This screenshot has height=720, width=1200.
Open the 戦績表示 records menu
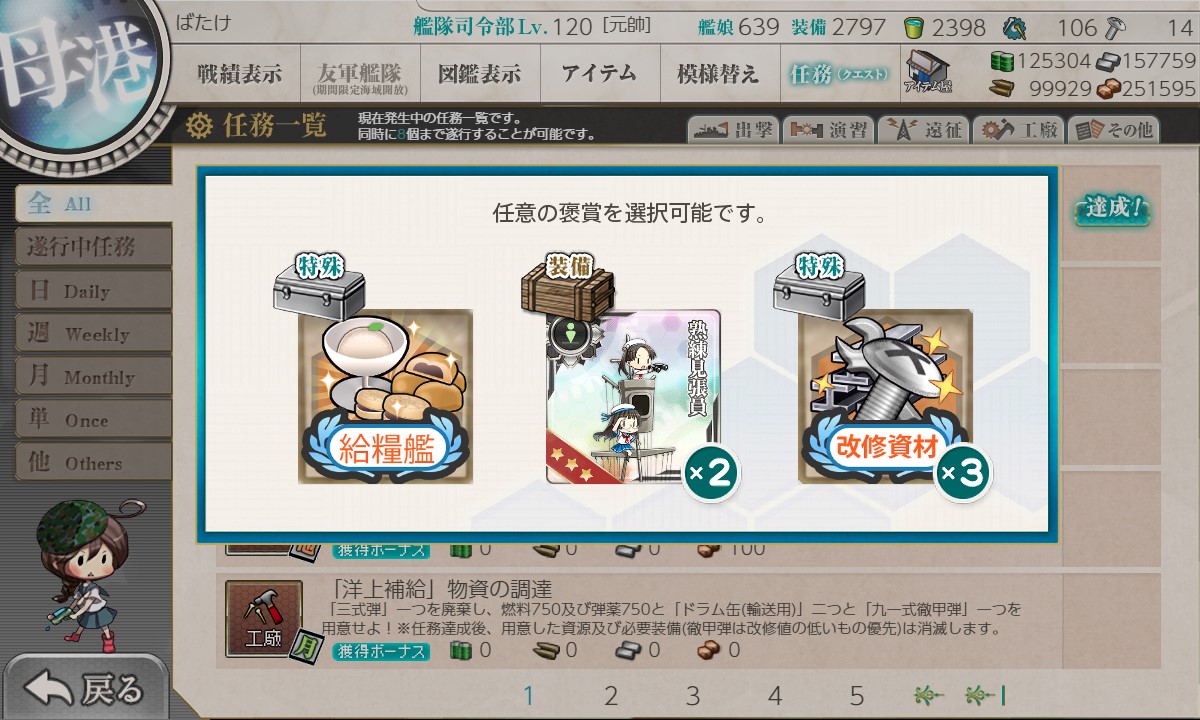(240, 74)
